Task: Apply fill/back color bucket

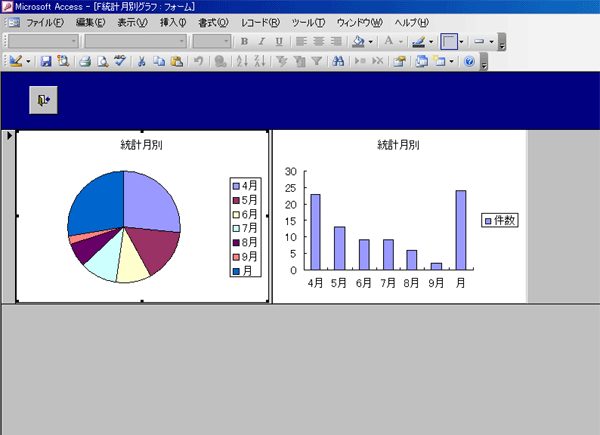Action: pos(358,41)
